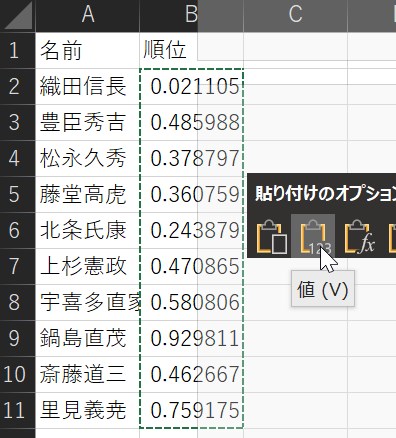
Task: Select row 4 header
Action: (17, 158)
